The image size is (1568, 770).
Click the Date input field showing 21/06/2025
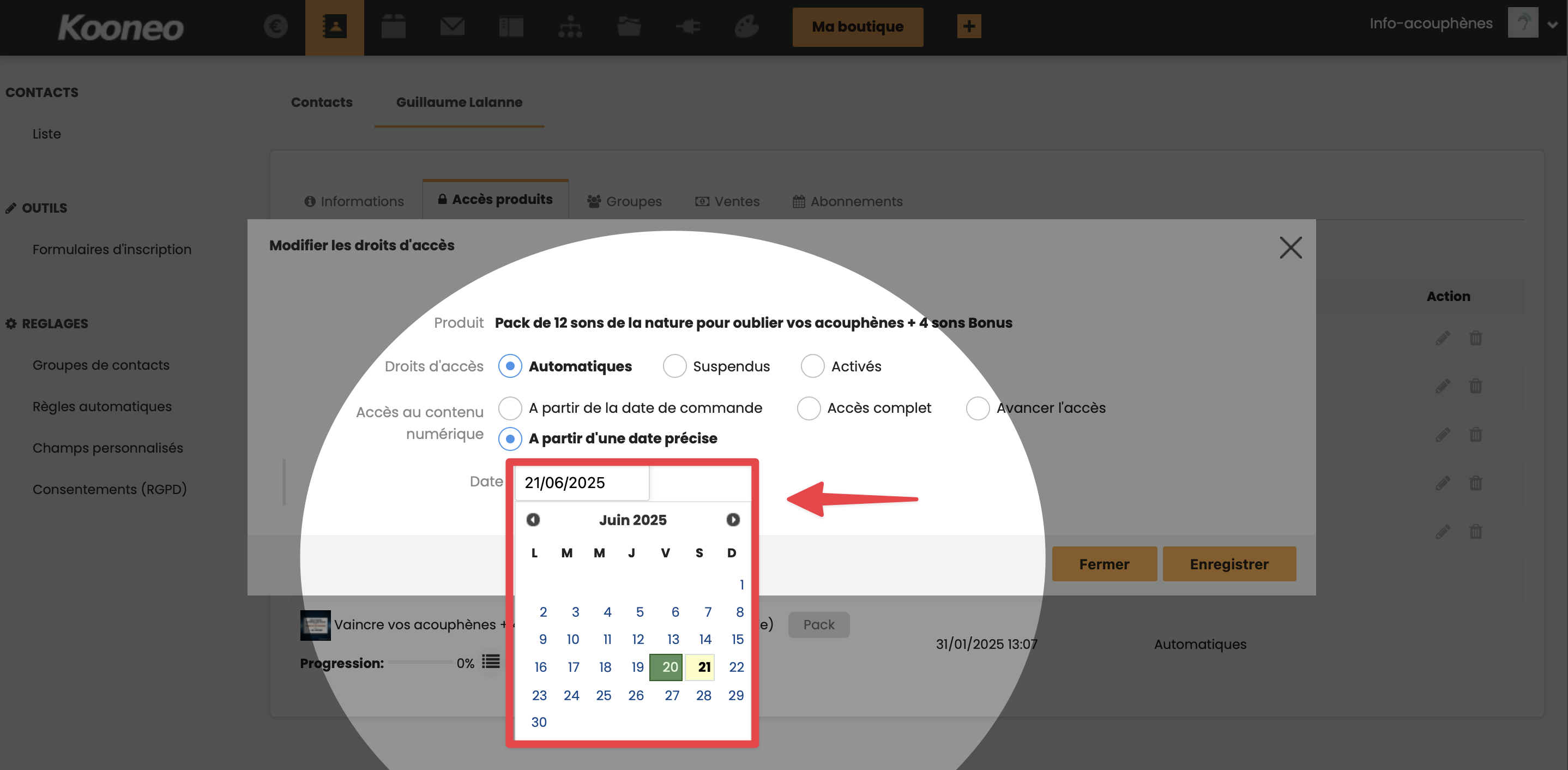tap(582, 483)
